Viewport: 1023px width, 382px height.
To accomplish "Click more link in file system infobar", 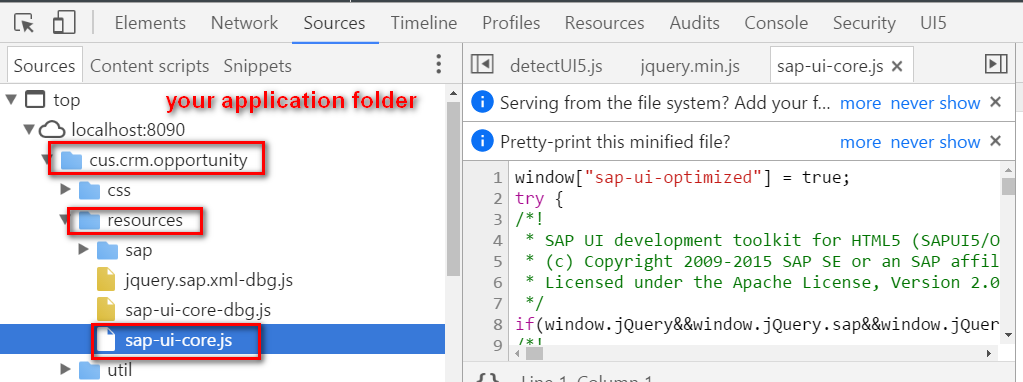I will [861, 103].
